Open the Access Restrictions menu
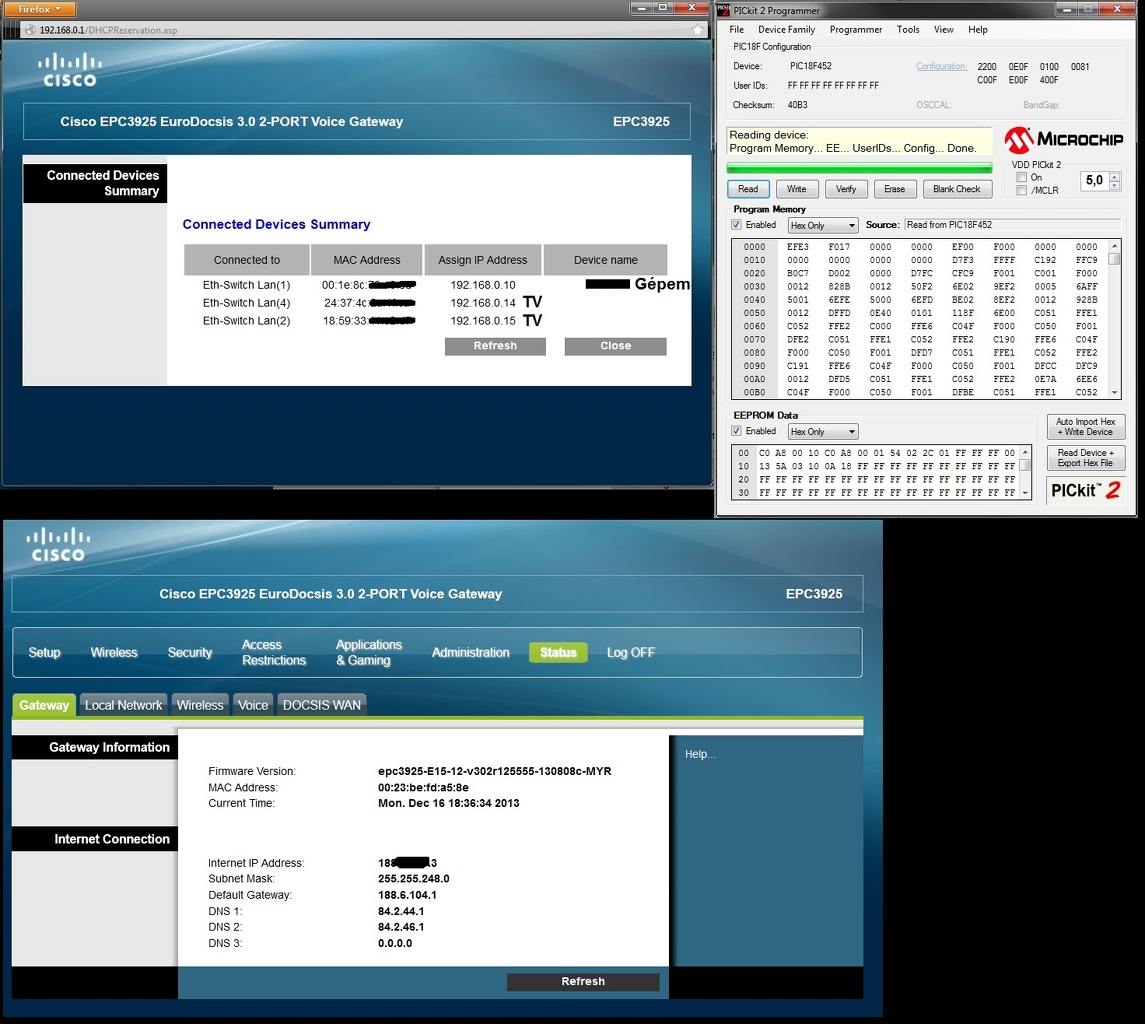 (x=274, y=653)
